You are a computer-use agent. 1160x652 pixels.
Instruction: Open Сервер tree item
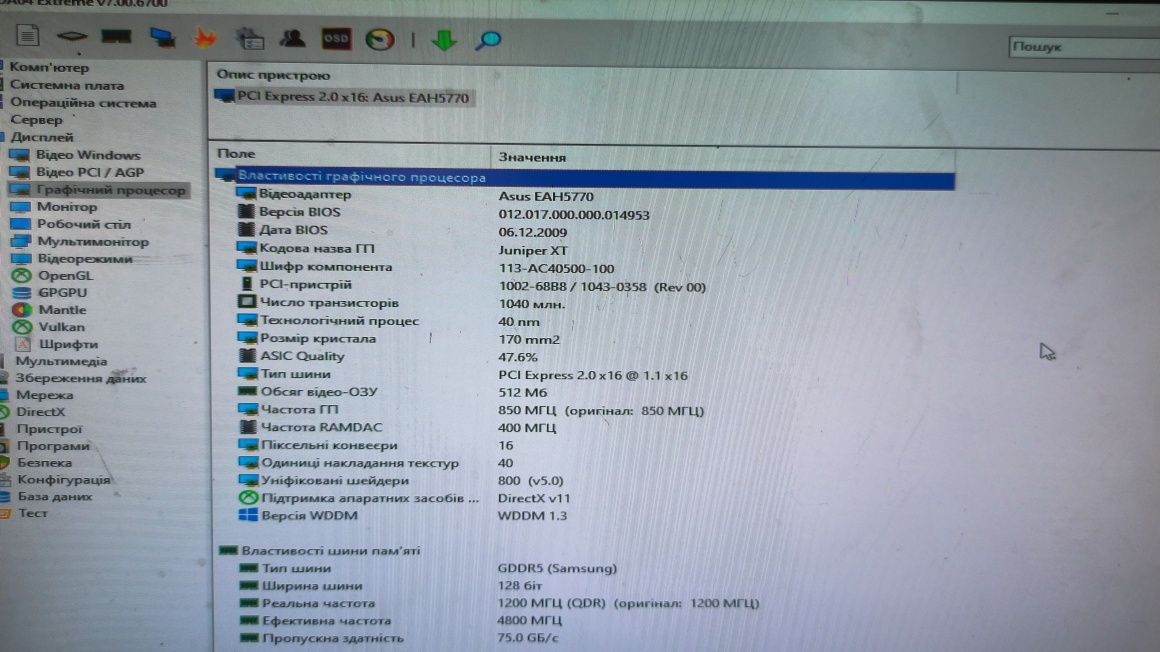[36, 120]
